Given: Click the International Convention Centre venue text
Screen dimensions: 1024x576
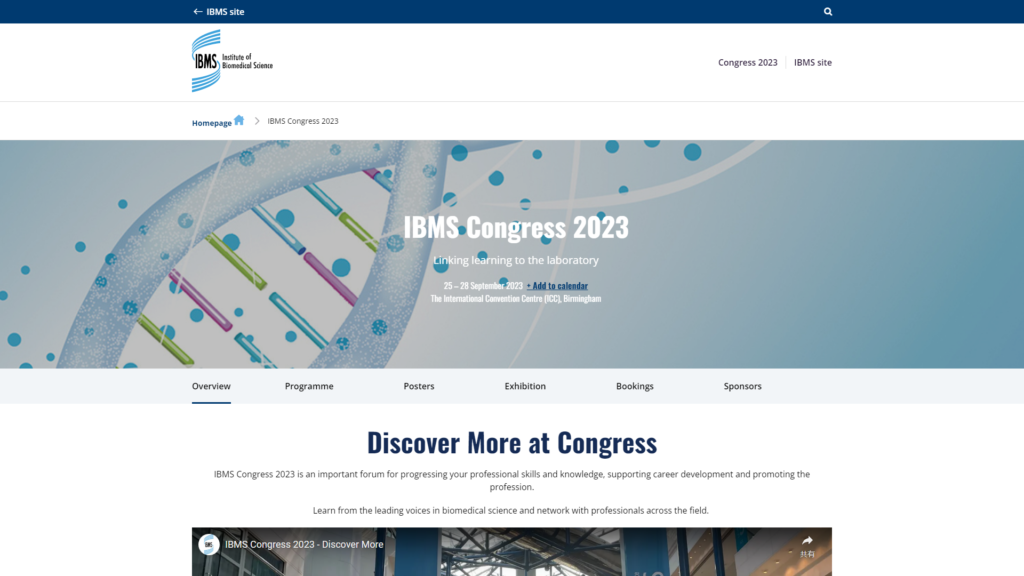Looking at the screenshot, I should pos(516,298).
